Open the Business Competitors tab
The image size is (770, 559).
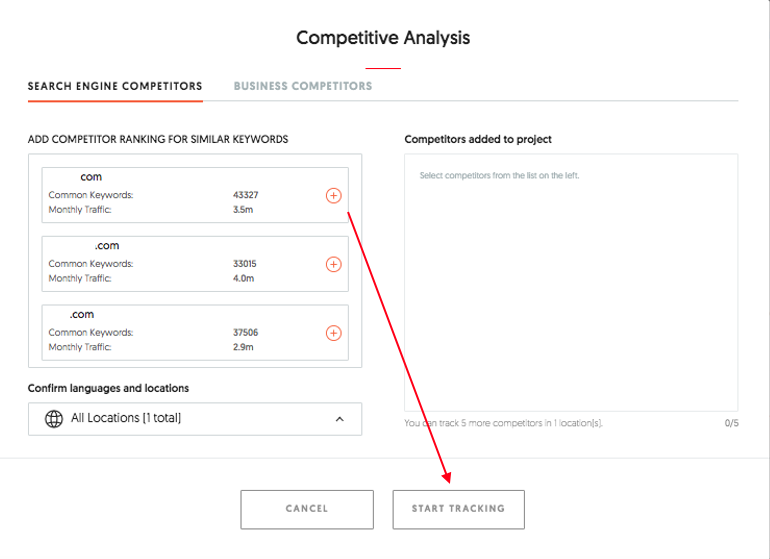(303, 86)
